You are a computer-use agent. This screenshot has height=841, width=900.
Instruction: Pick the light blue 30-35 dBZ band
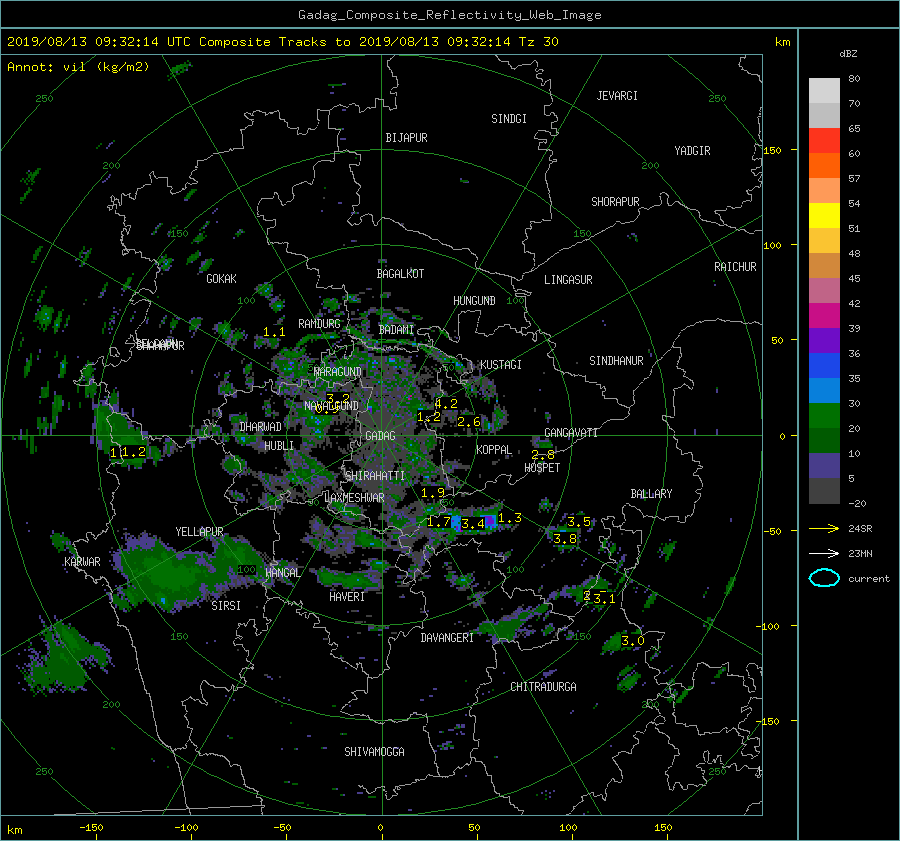pos(824,391)
